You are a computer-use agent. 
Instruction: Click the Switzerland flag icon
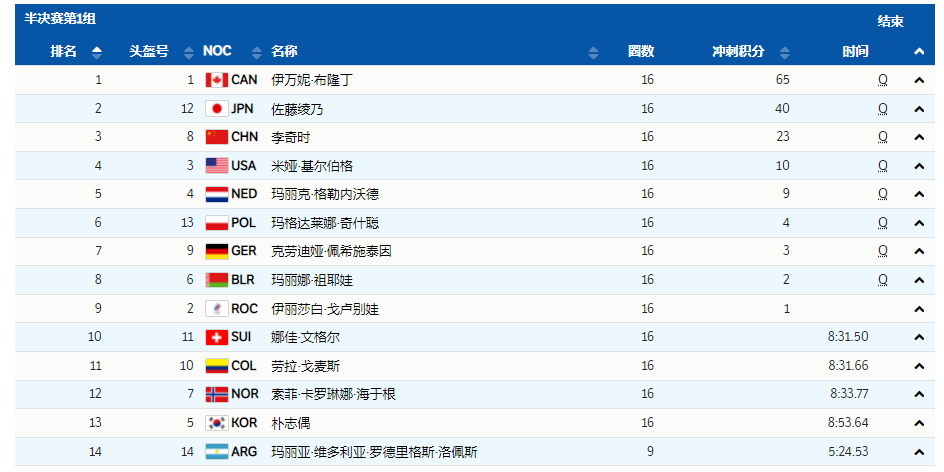[x=216, y=337]
